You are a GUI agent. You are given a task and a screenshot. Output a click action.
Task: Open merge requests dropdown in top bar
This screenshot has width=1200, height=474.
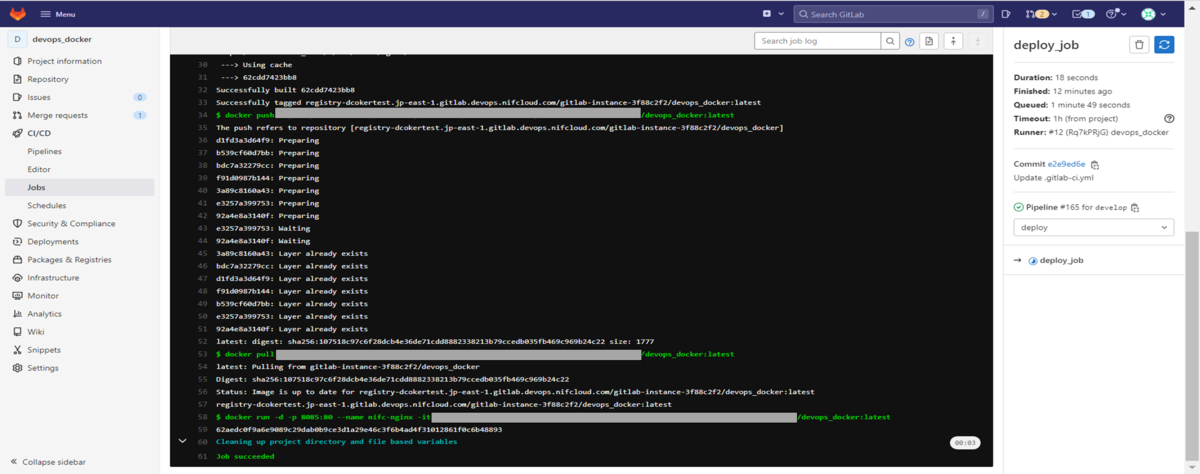pyautogui.click(x=1042, y=14)
